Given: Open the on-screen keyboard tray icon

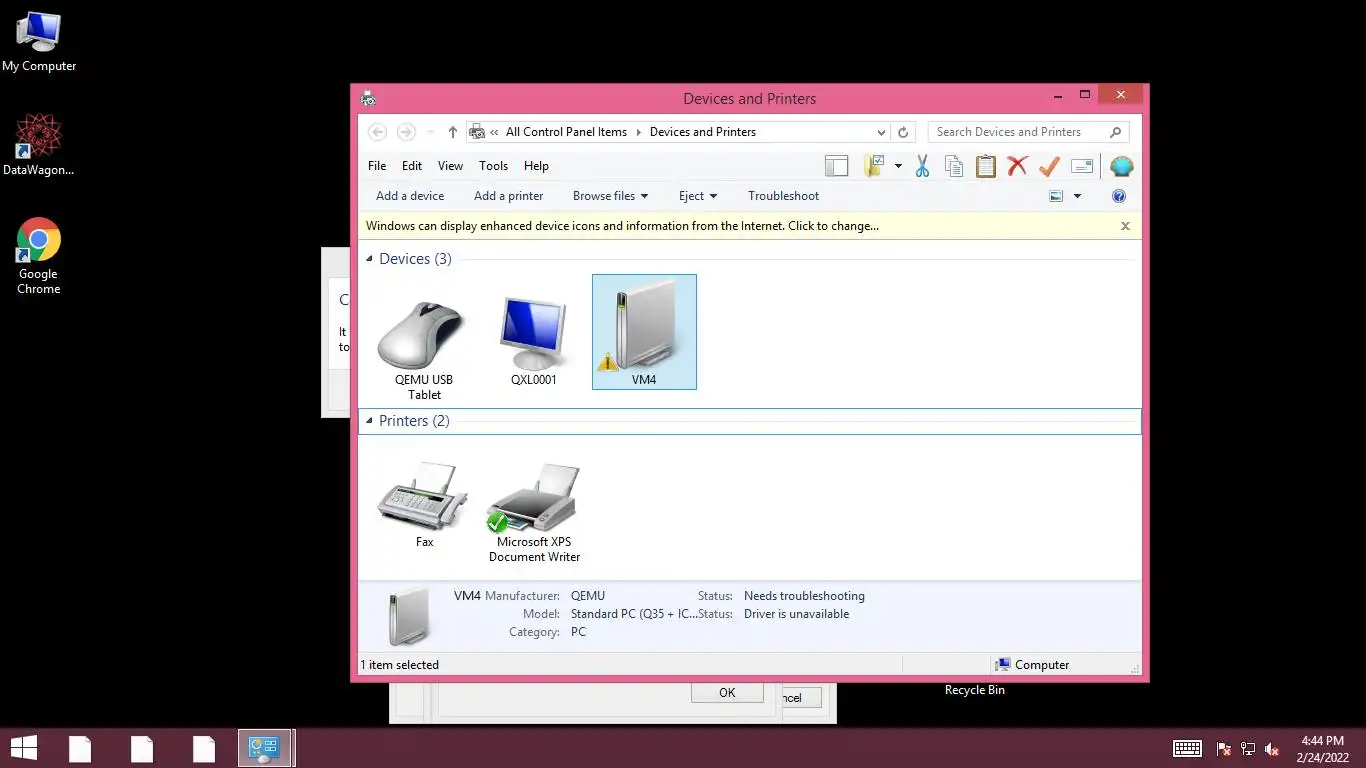Looking at the screenshot, I should (x=1187, y=749).
